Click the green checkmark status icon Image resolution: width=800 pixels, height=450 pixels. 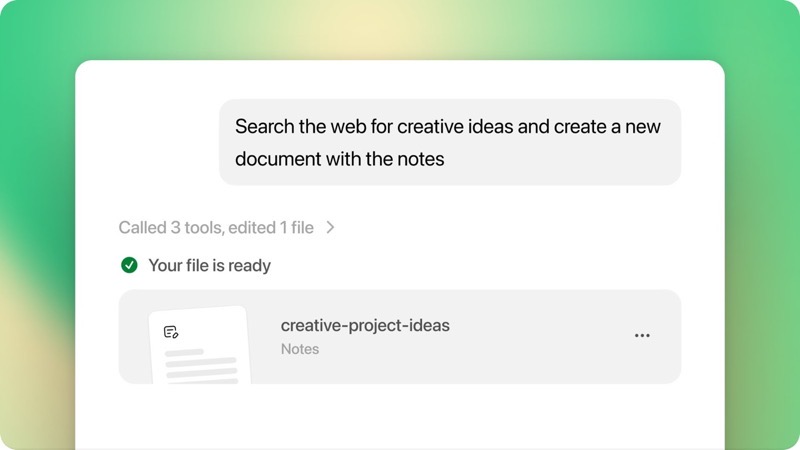[129, 265]
